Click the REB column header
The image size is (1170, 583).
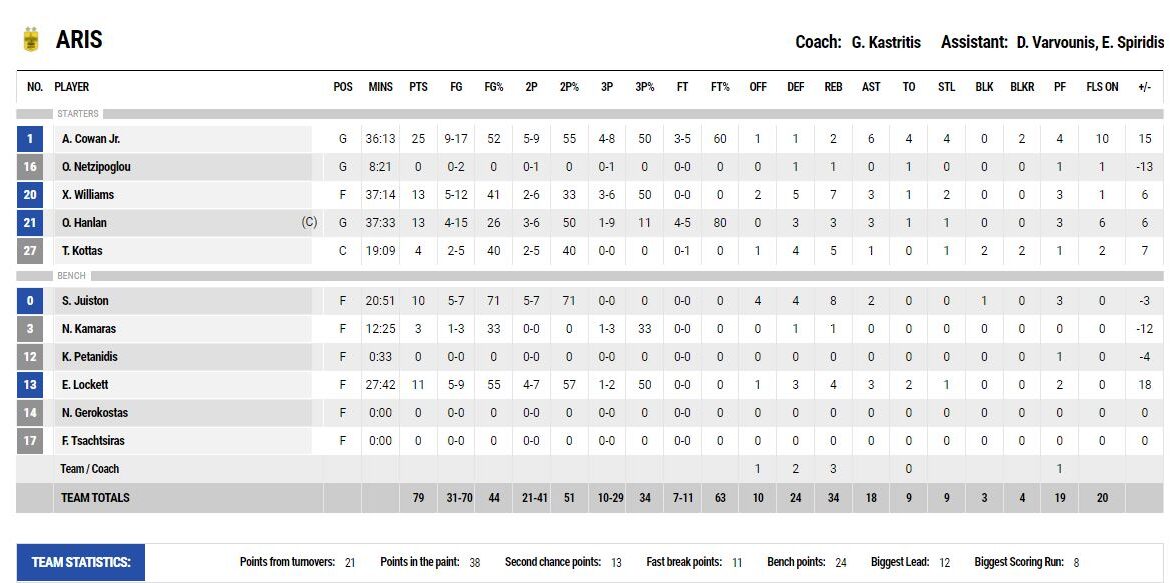coord(833,87)
